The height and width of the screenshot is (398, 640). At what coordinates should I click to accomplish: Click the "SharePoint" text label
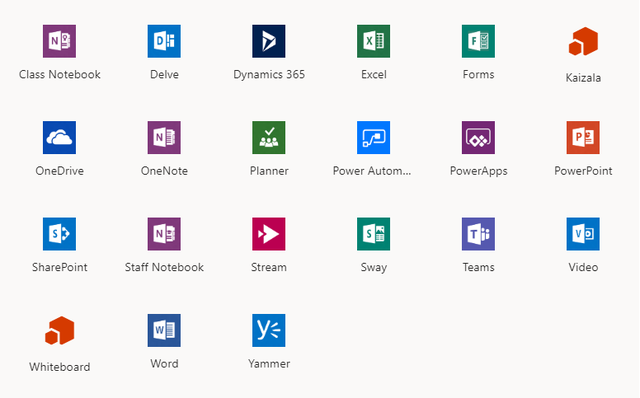[x=60, y=267]
